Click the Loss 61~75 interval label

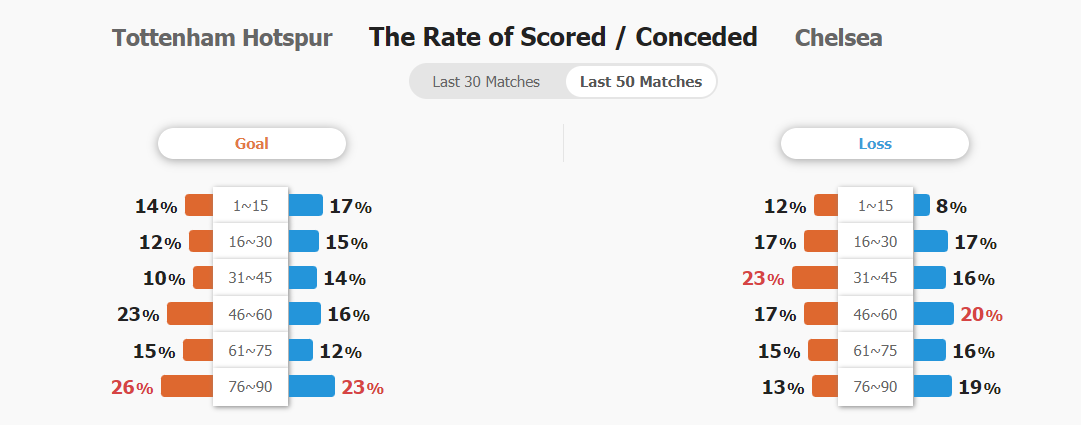click(876, 350)
